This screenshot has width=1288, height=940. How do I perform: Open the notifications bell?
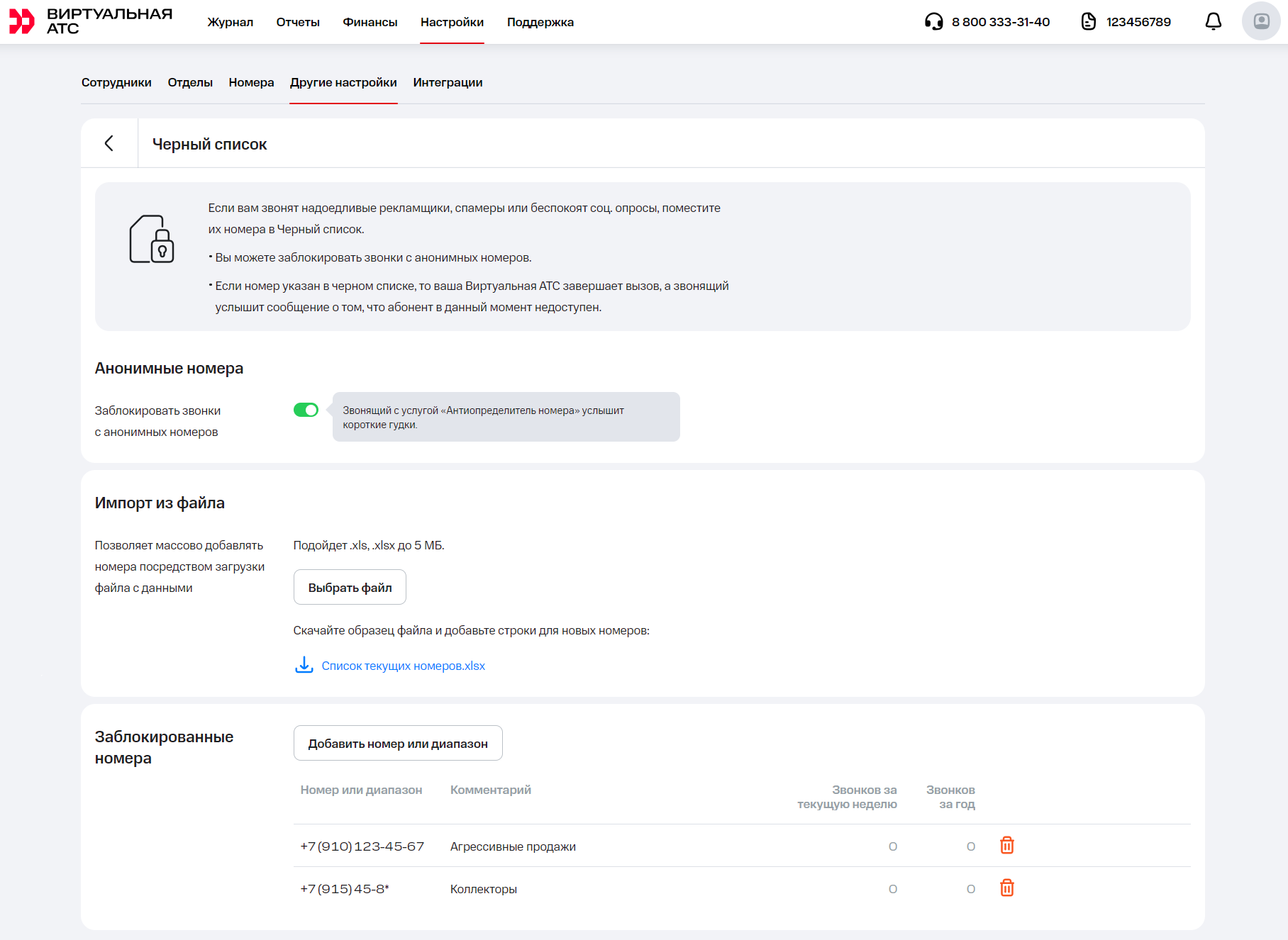coord(1213,22)
